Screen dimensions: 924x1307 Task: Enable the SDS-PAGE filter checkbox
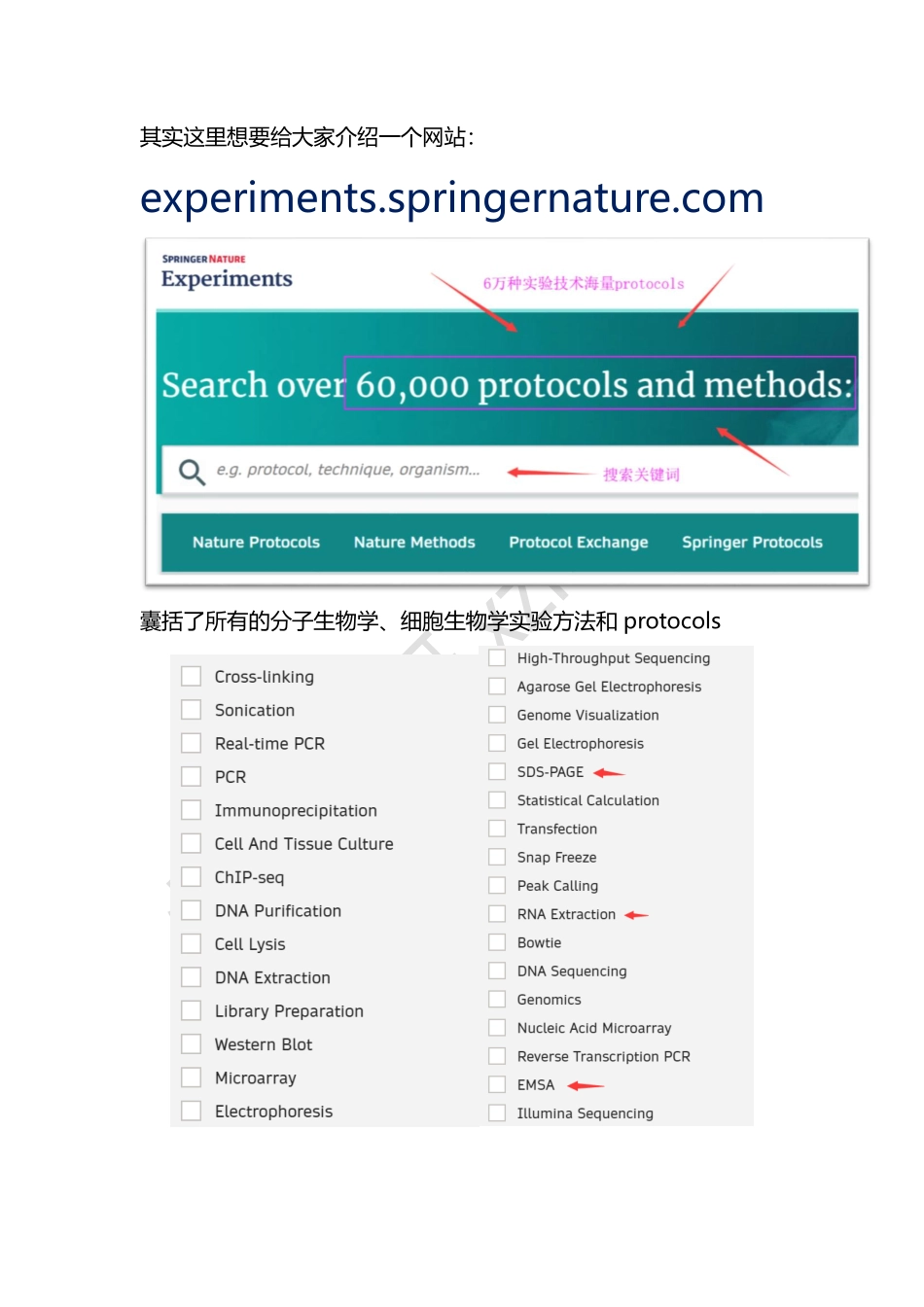click(x=497, y=771)
